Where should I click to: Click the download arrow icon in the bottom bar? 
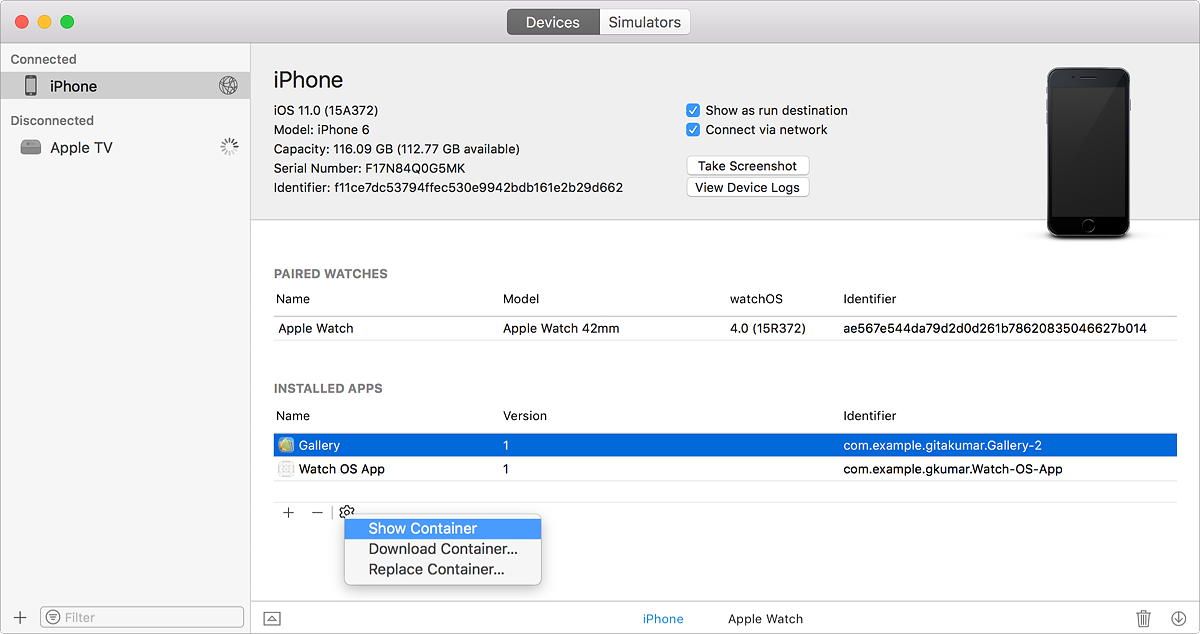tap(1178, 619)
